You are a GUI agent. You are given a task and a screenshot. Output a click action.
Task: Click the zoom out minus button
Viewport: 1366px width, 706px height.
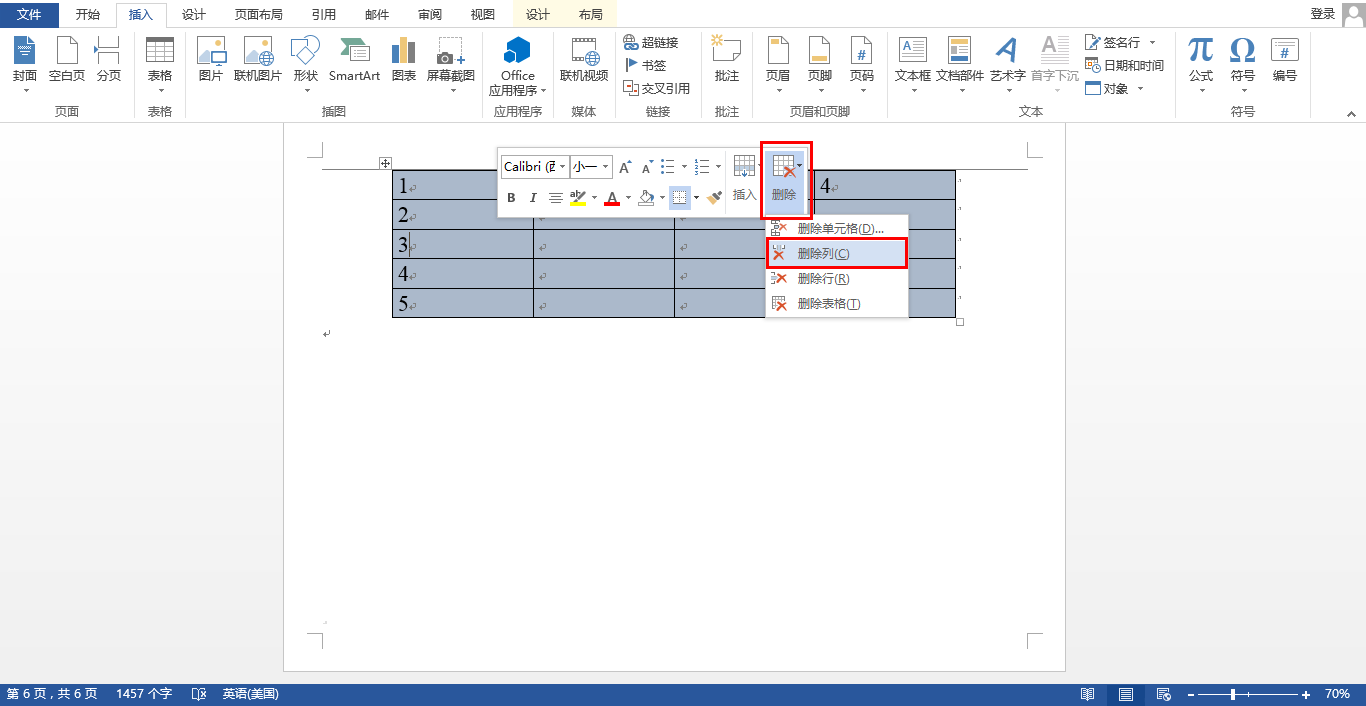coord(1190,694)
